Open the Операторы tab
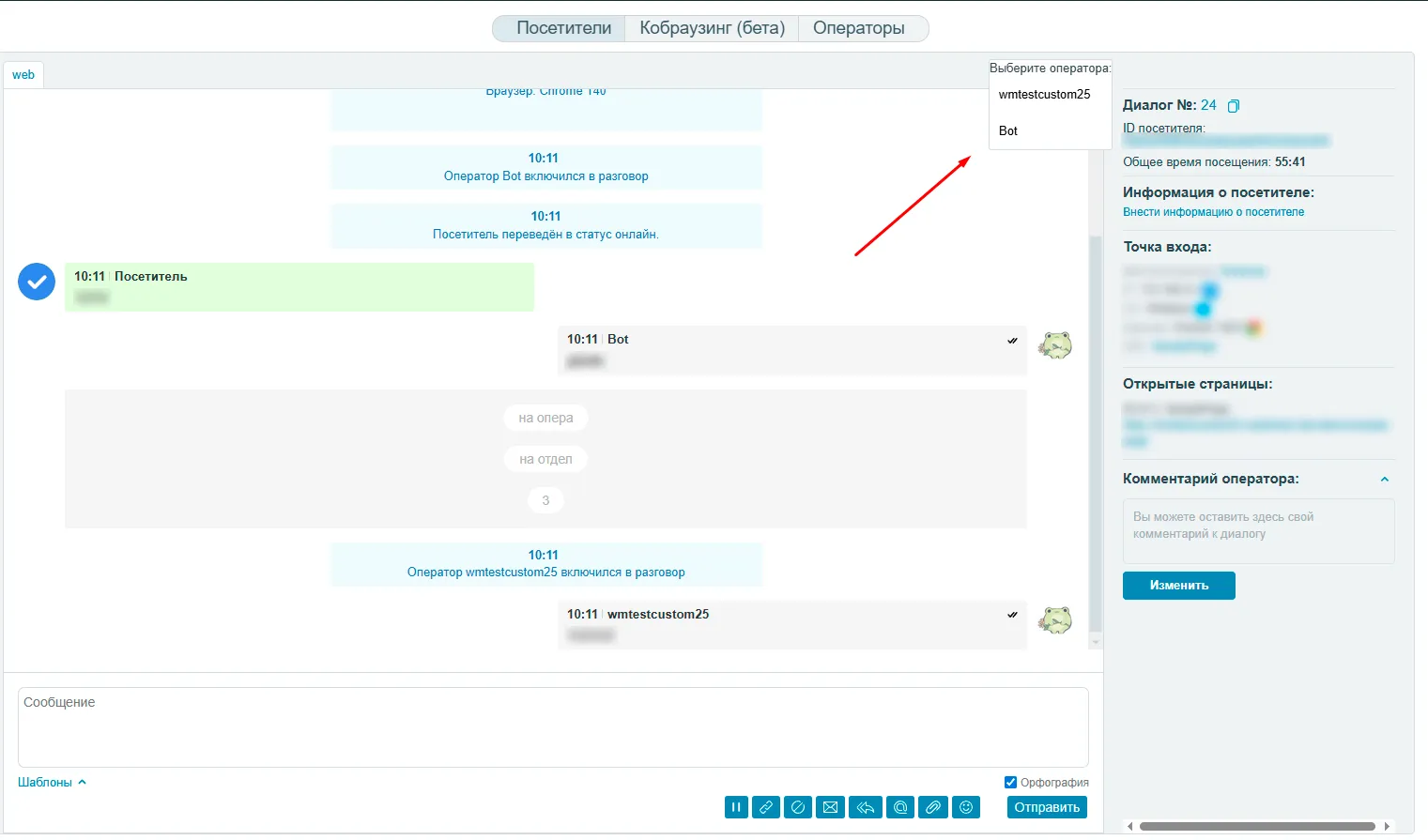The image size is (1428, 840). coord(858,28)
